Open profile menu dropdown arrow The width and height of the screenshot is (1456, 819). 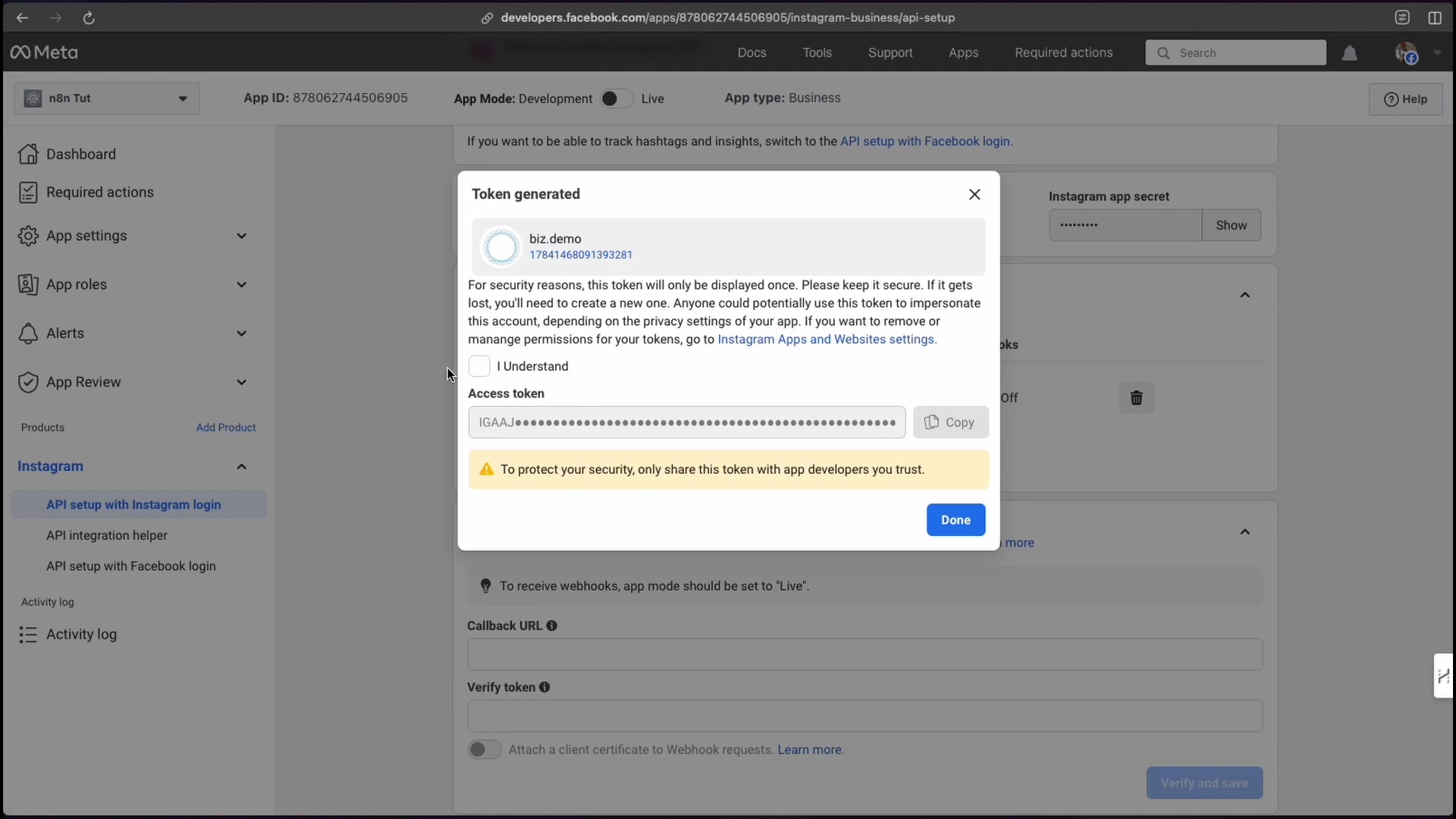[1436, 53]
